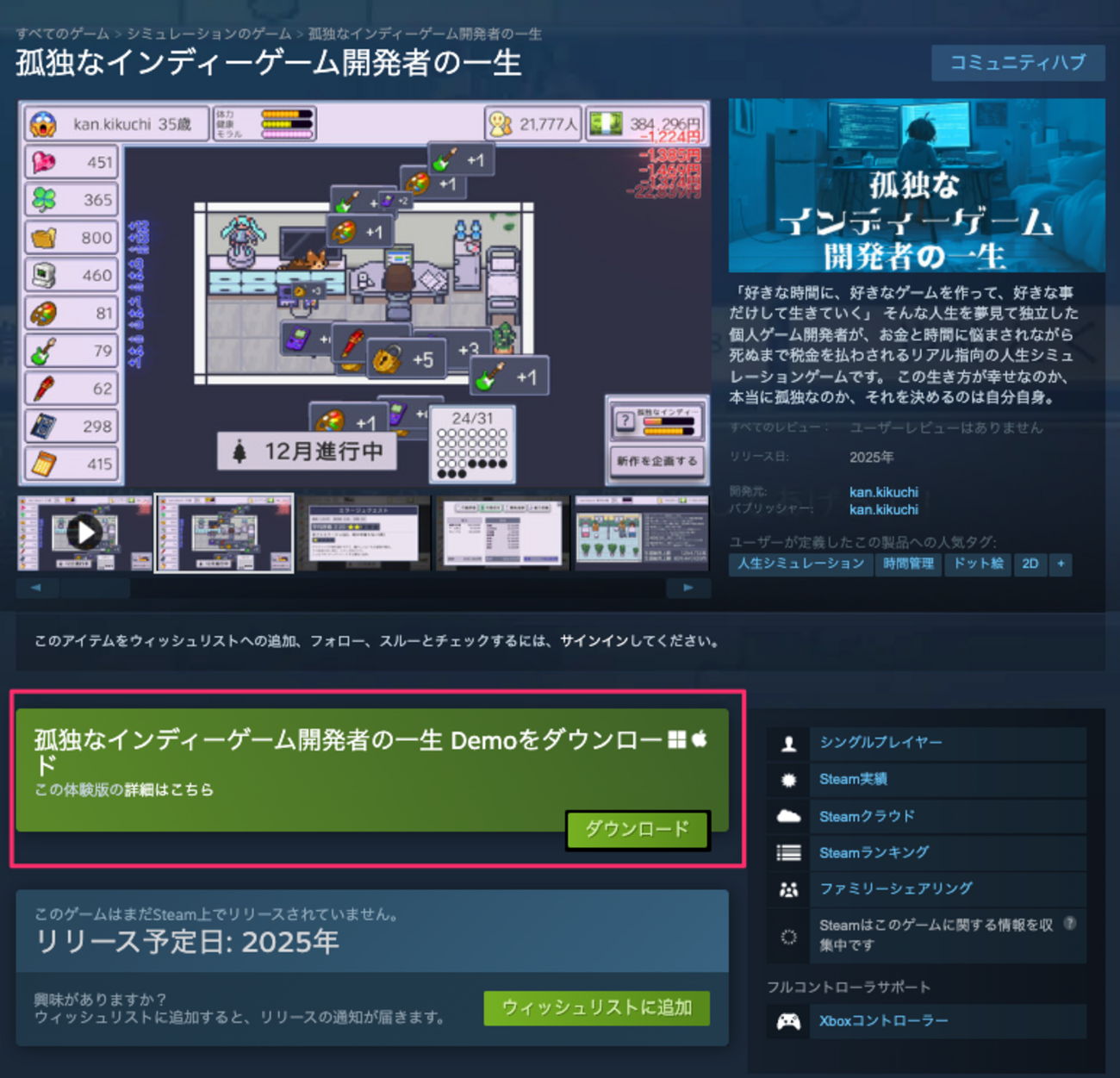Add a tag with the plus button
This screenshot has height=1078, width=1120.
1061,564
